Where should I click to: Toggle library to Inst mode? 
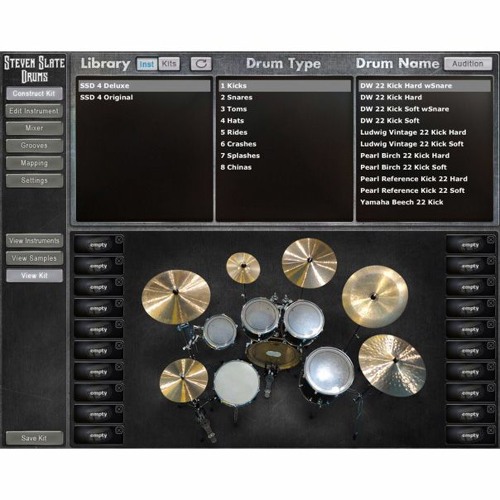[x=147, y=64]
